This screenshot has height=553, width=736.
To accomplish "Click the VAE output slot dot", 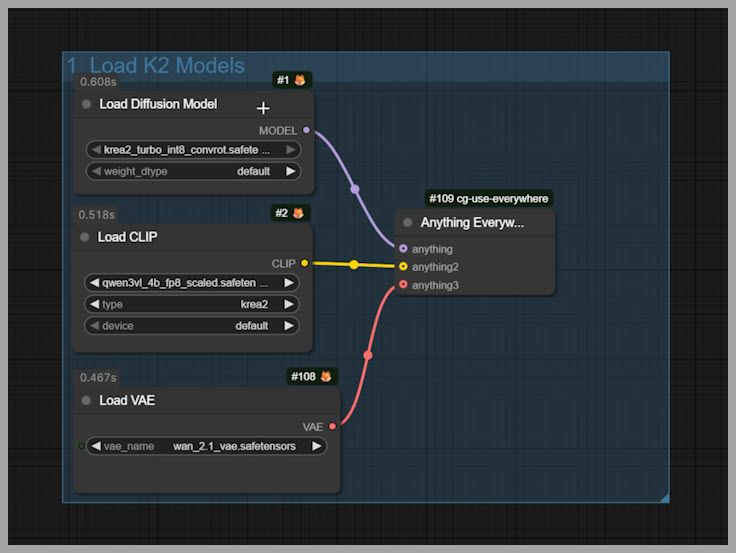I will [332, 426].
